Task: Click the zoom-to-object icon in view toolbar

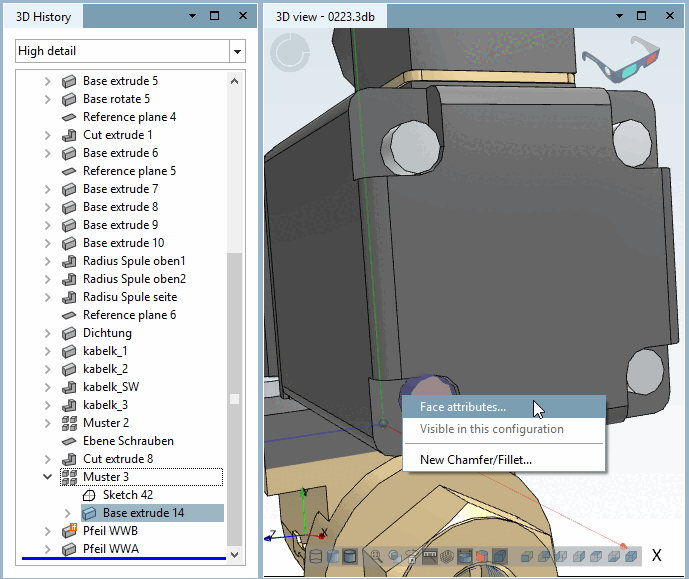Action: click(x=395, y=557)
